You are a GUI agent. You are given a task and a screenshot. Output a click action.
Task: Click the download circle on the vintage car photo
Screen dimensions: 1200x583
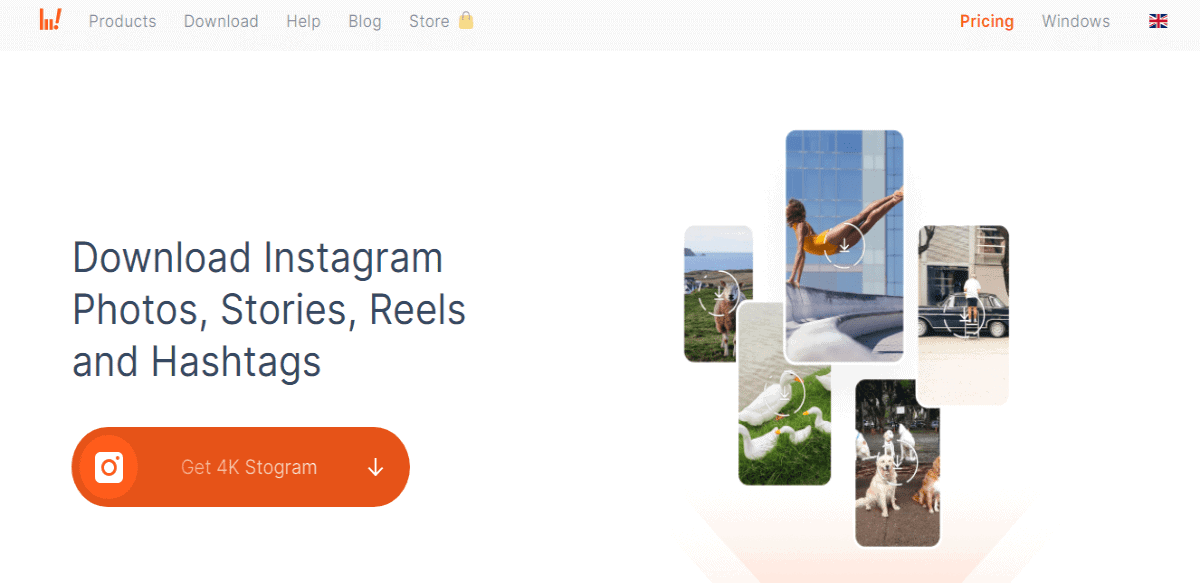point(965,316)
